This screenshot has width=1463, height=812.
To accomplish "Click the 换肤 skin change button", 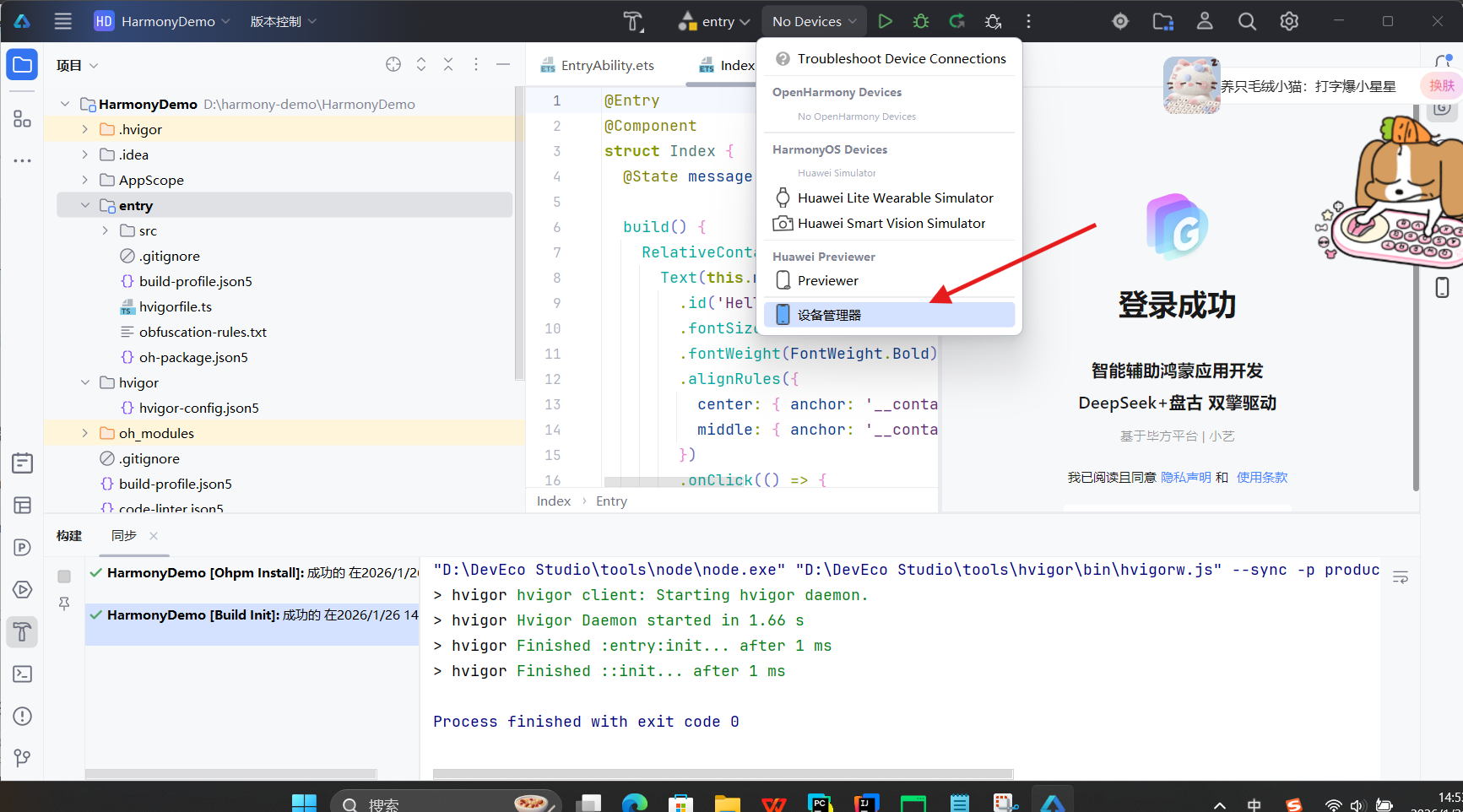I will 1442,85.
